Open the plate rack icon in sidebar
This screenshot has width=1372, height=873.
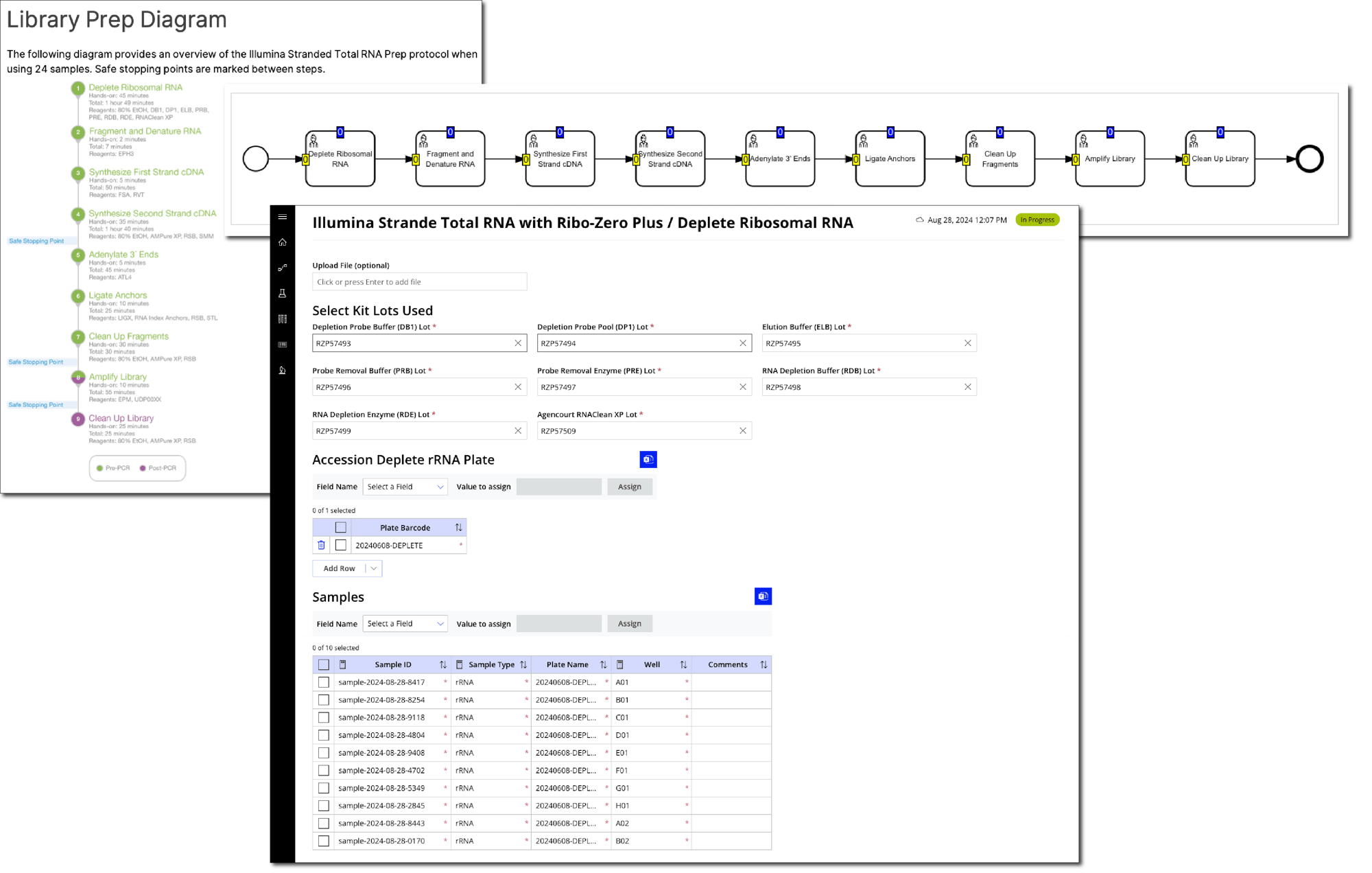[283, 345]
